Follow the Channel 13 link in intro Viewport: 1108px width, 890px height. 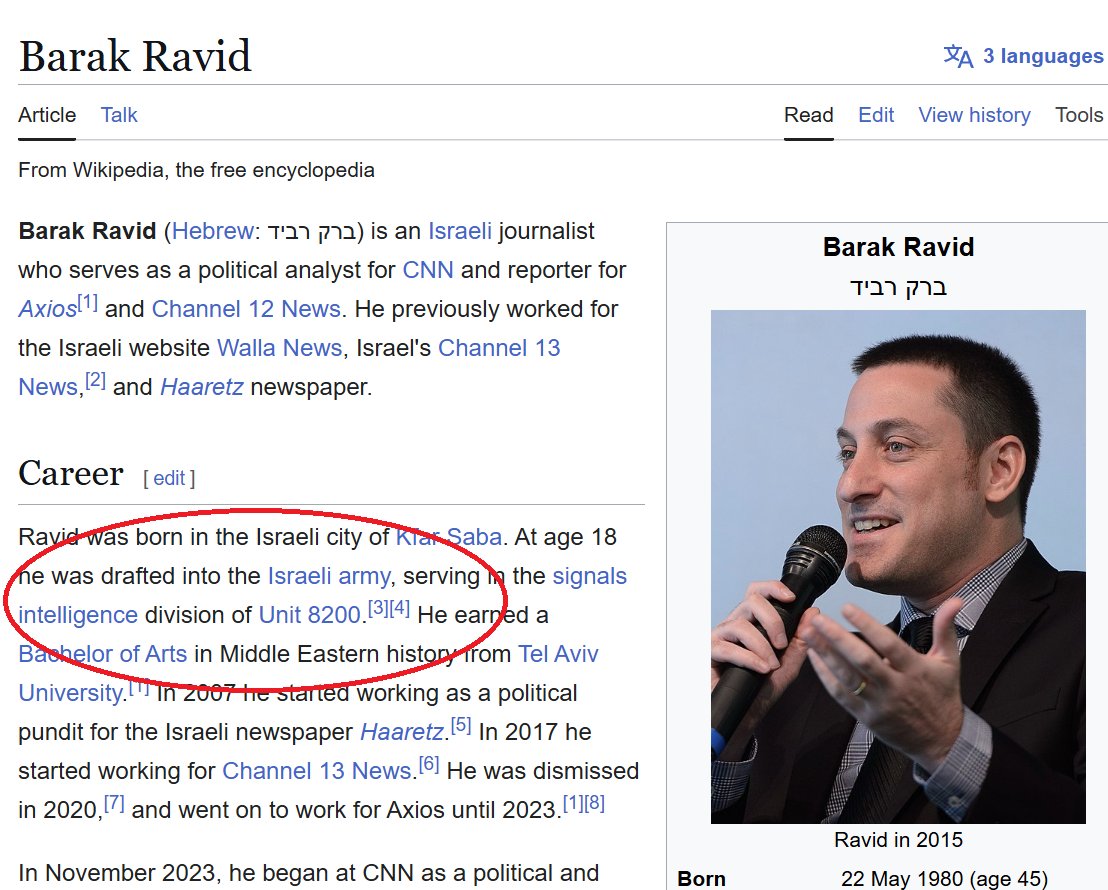click(x=499, y=348)
